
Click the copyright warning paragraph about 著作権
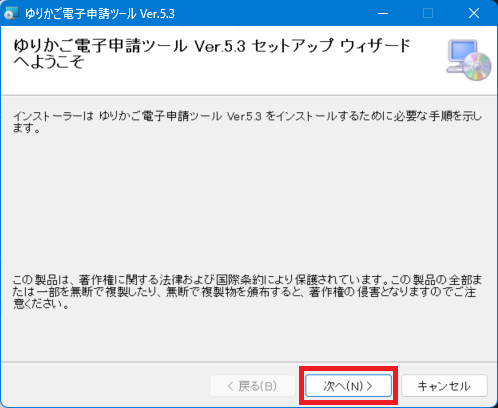tap(247, 291)
